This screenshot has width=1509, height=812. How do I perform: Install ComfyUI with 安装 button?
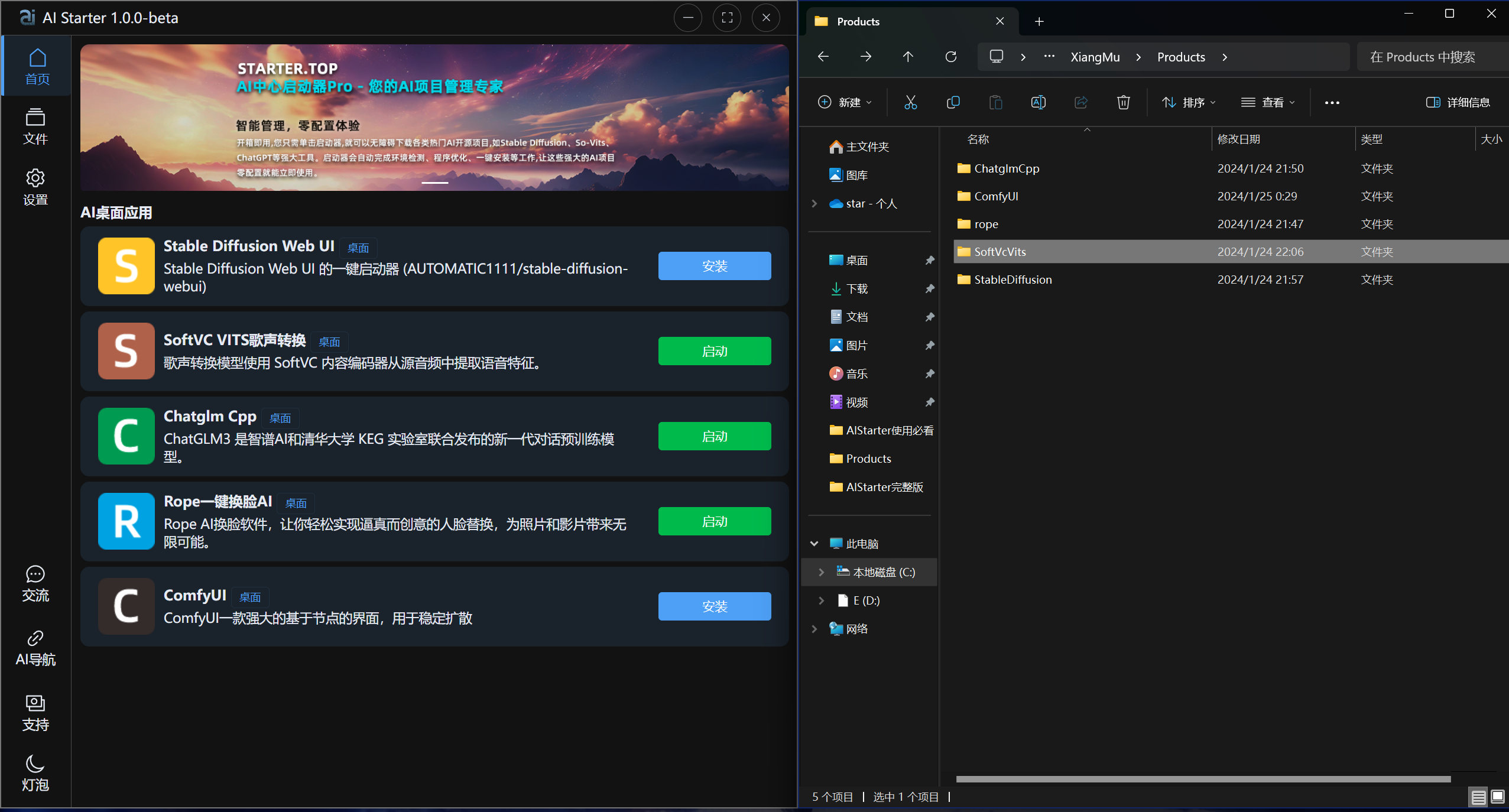coord(715,606)
